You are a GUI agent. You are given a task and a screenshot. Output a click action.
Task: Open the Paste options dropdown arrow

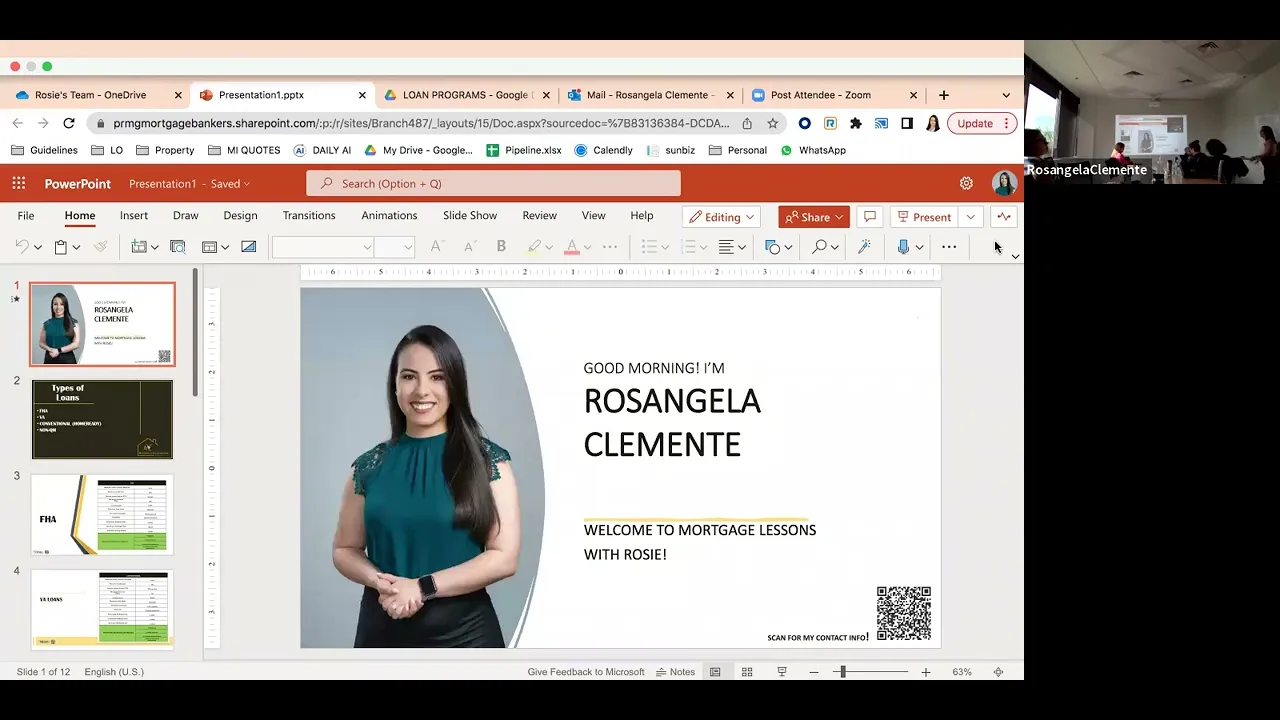76,247
